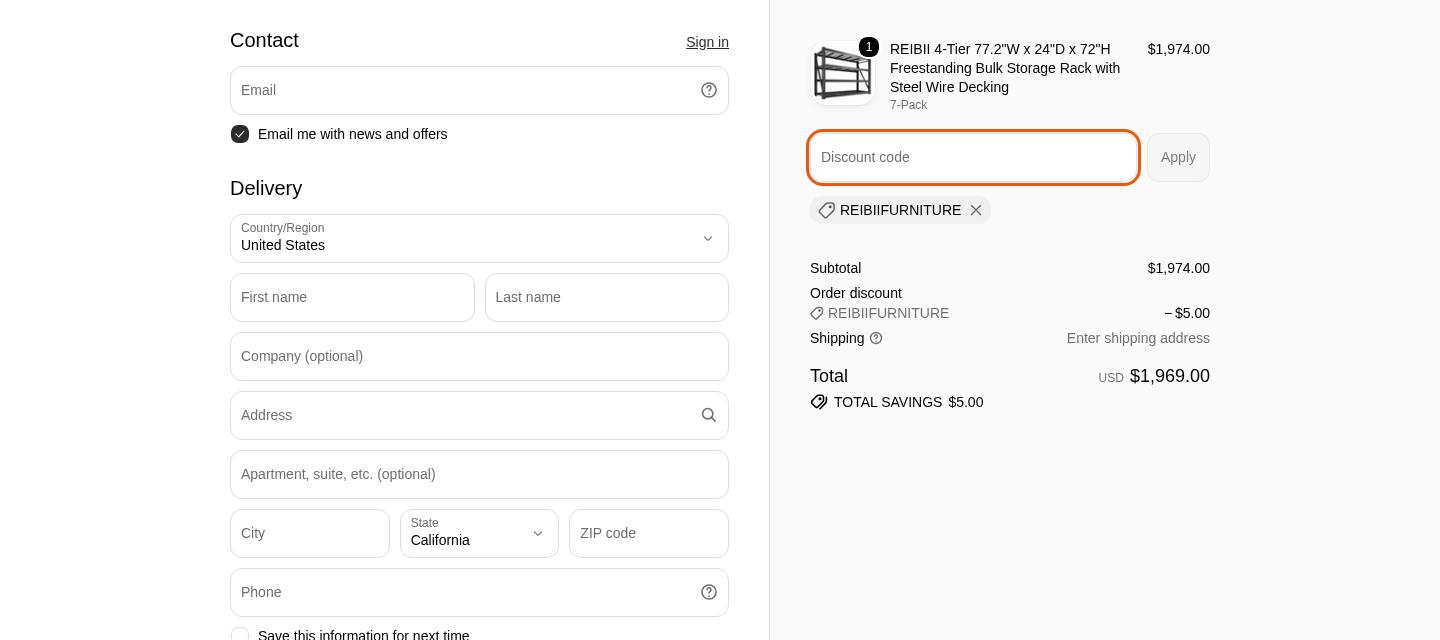
Task: Click the Apply discount button
Action: point(1178,157)
